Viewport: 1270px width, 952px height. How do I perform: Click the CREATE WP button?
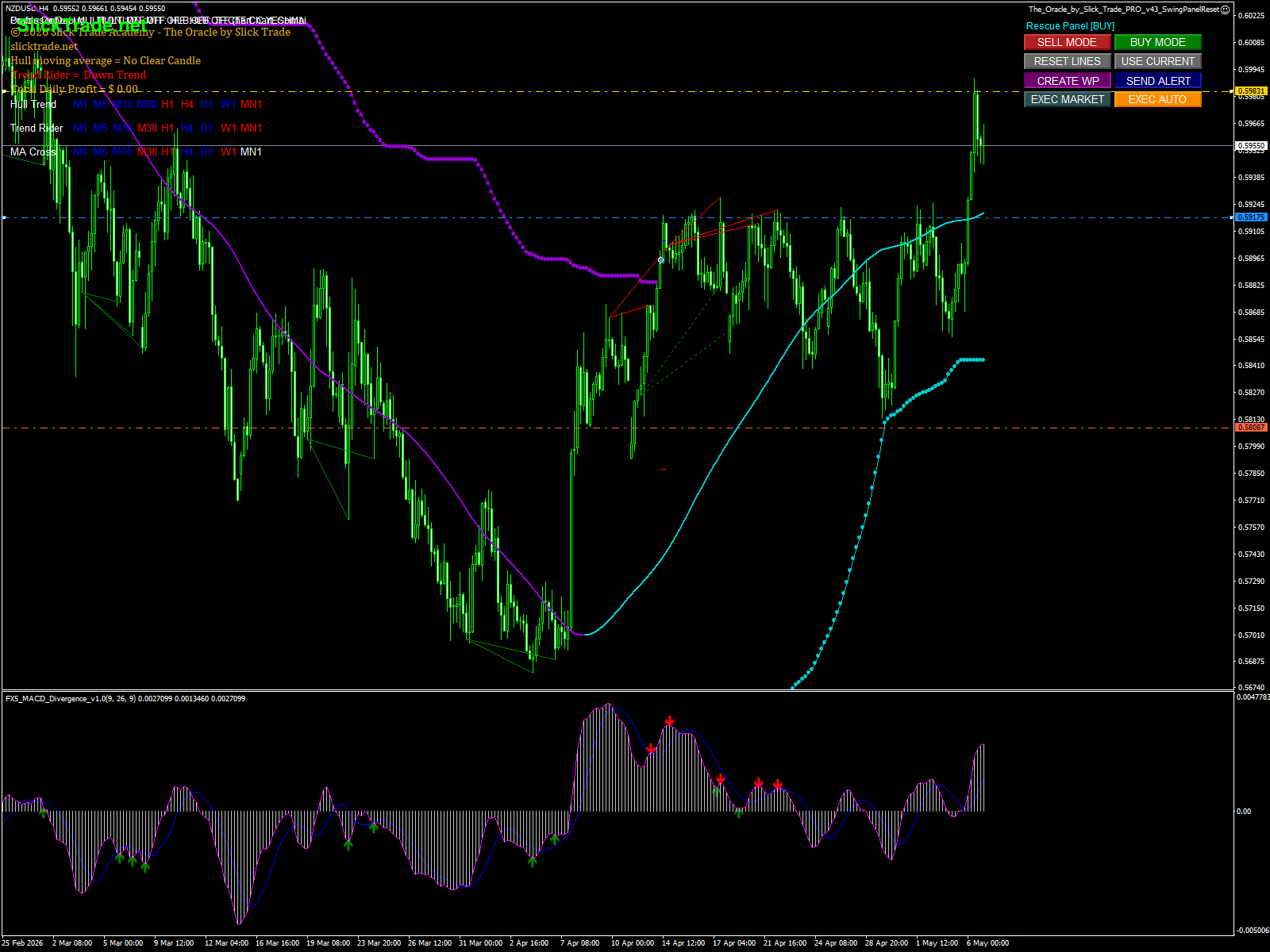pyautogui.click(x=1067, y=80)
